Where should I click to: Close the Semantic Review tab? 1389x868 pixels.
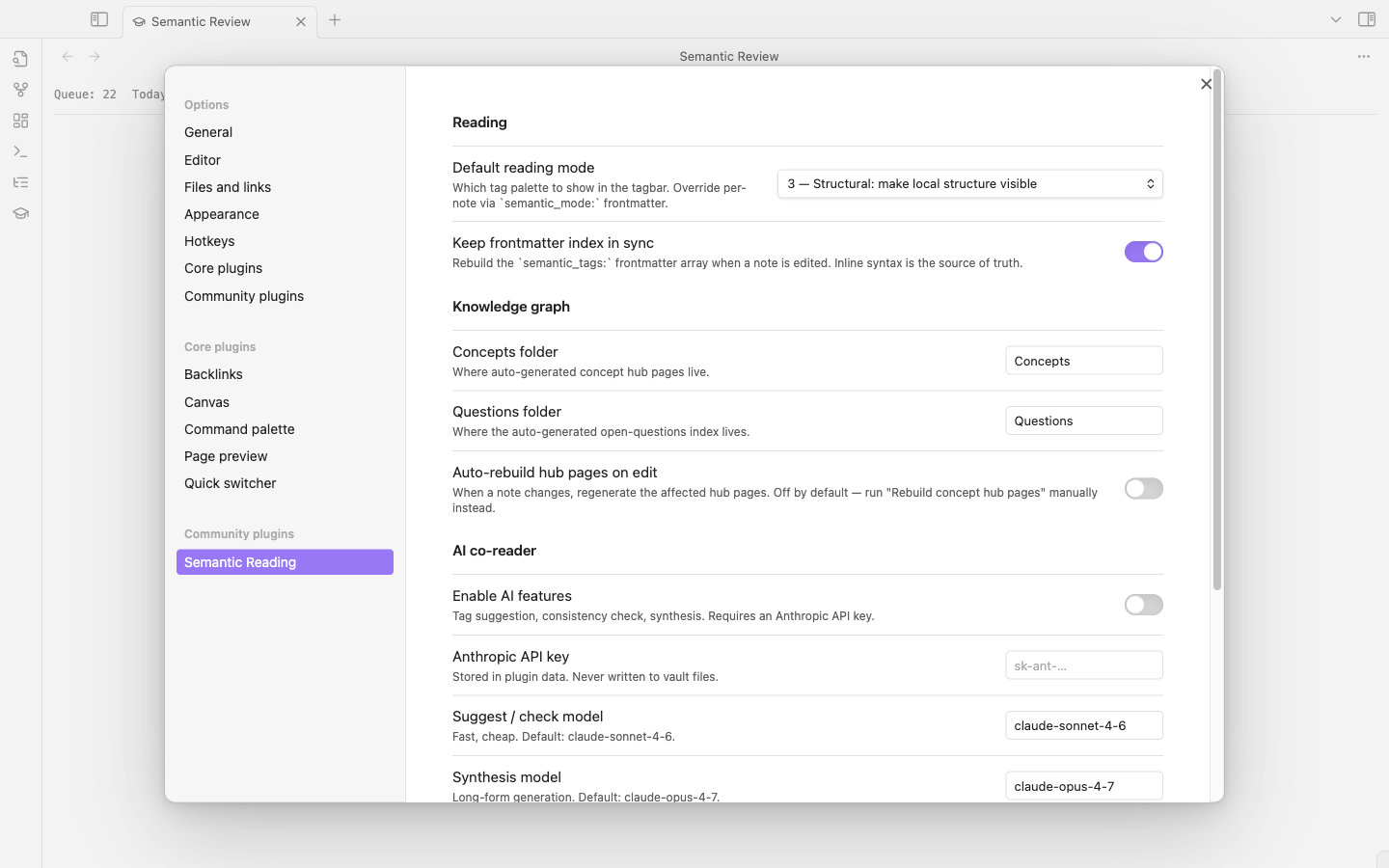tap(301, 21)
